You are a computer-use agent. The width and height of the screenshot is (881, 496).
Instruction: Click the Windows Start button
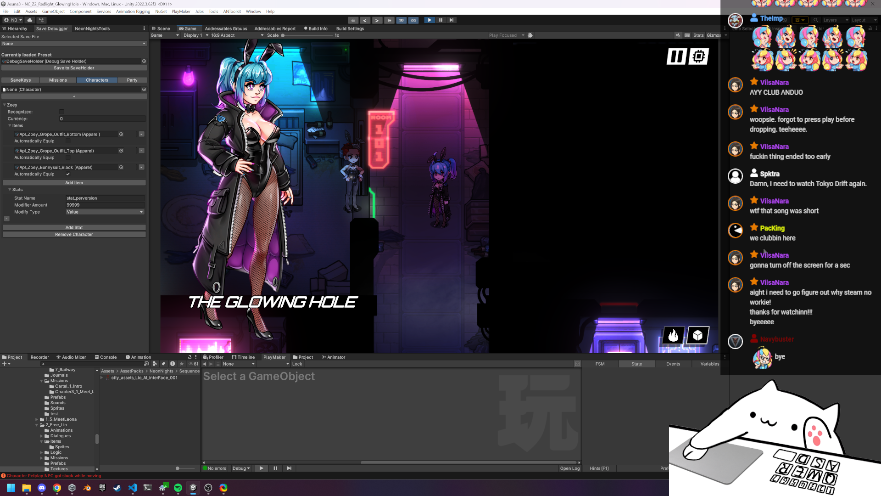(9, 488)
